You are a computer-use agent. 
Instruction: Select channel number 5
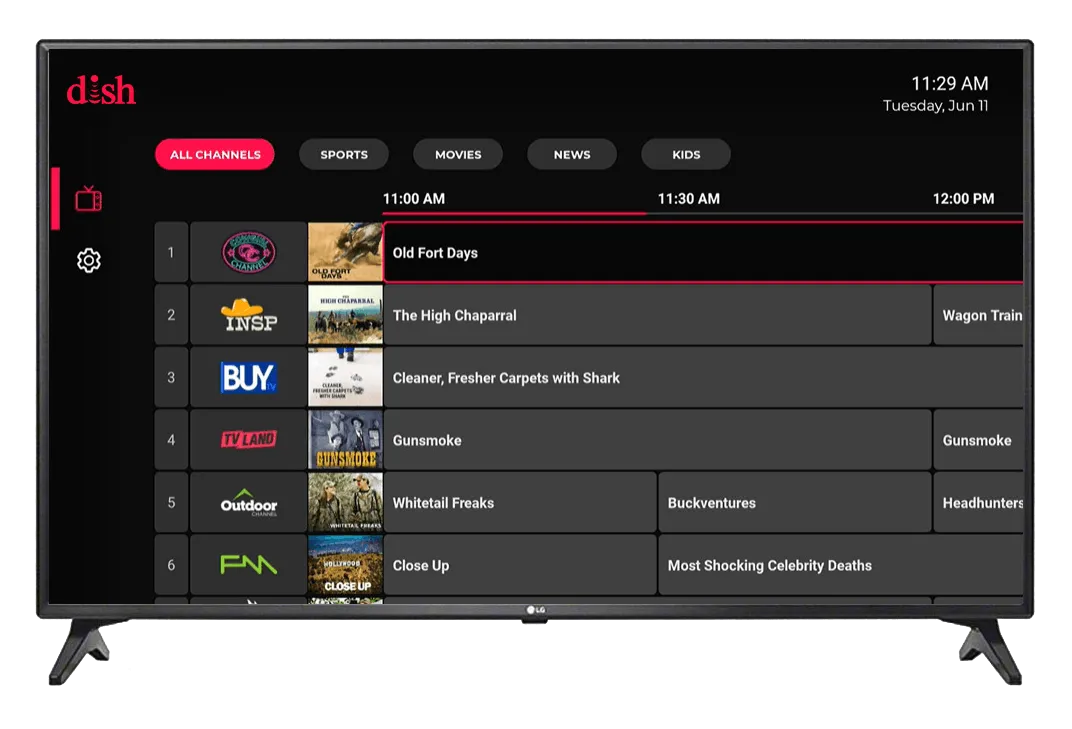pyautogui.click(x=171, y=503)
